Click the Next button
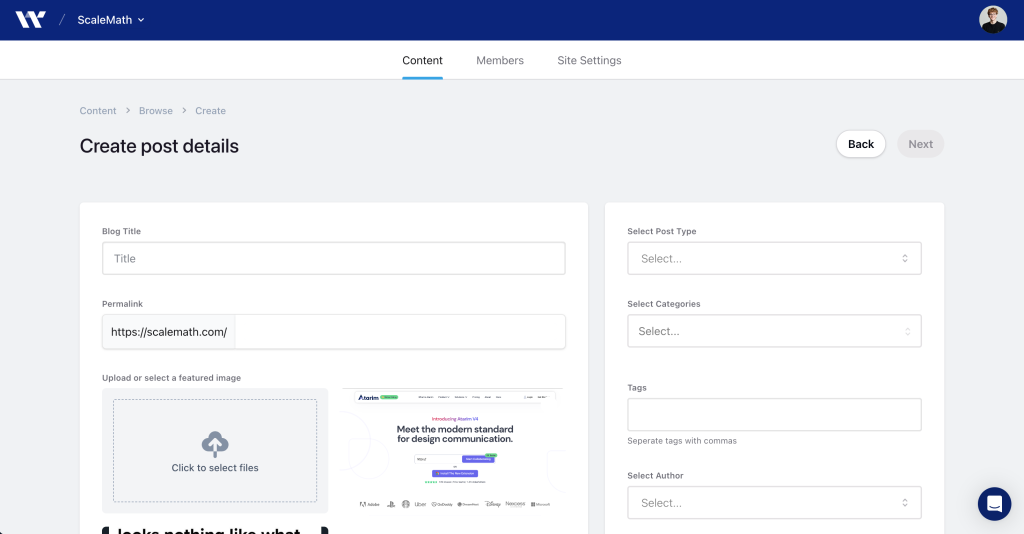The height and width of the screenshot is (534, 1024). coord(920,144)
